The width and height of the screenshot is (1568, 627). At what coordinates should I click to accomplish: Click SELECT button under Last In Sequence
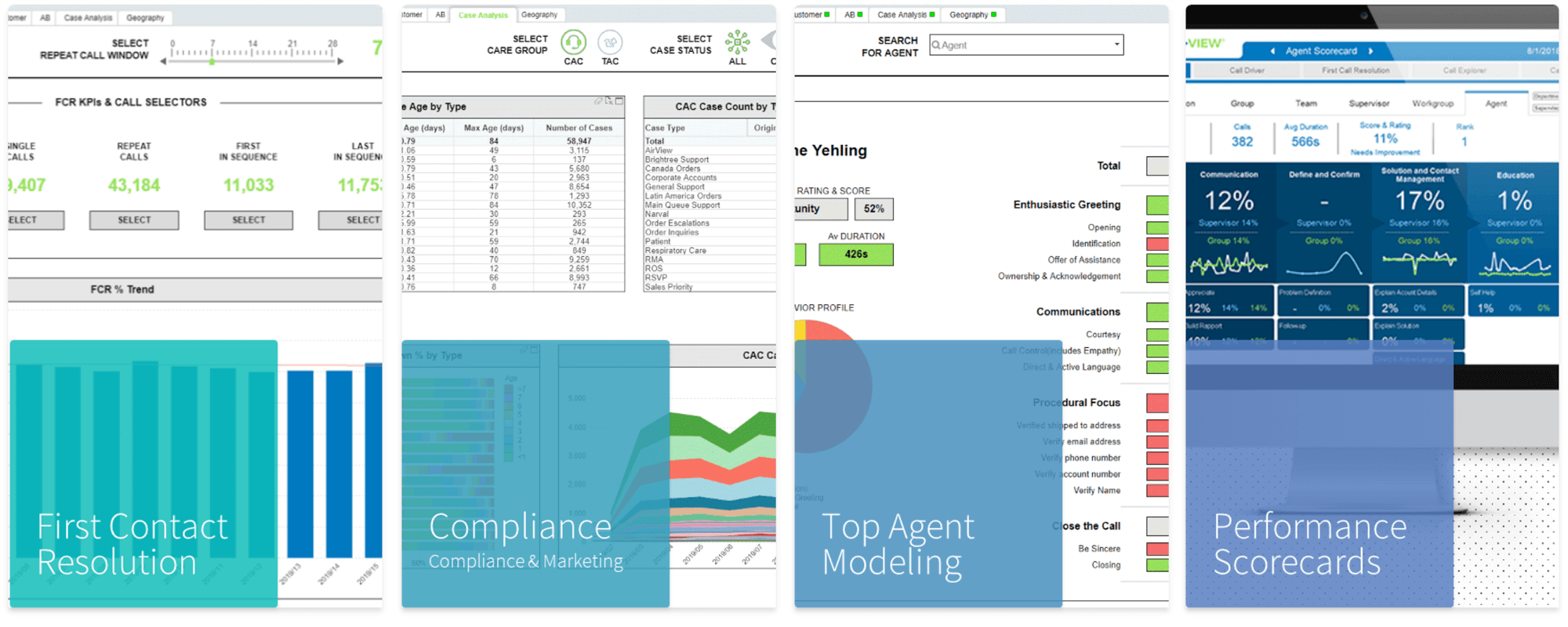coord(350,220)
